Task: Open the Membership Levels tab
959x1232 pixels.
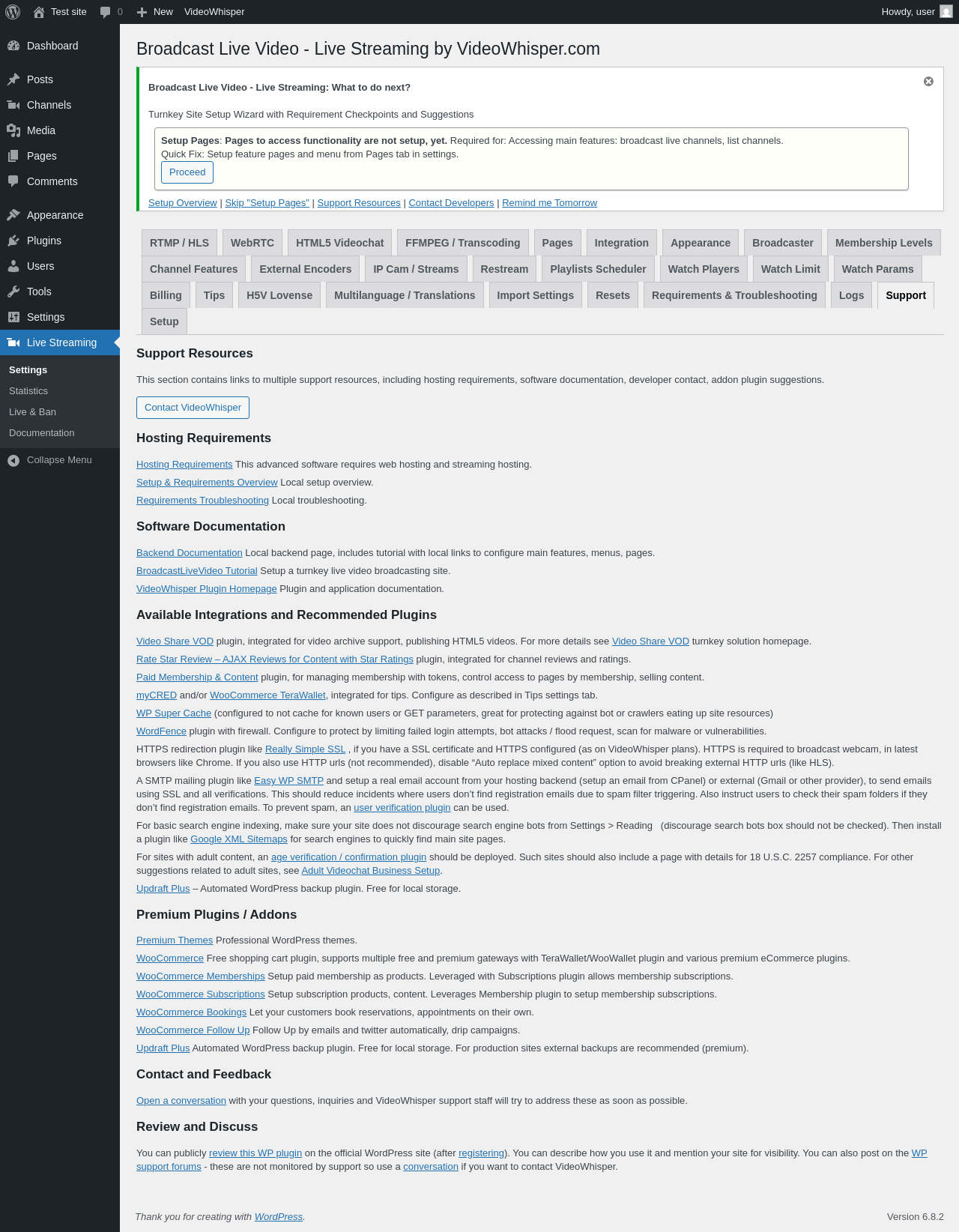Action: tap(884, 243)
